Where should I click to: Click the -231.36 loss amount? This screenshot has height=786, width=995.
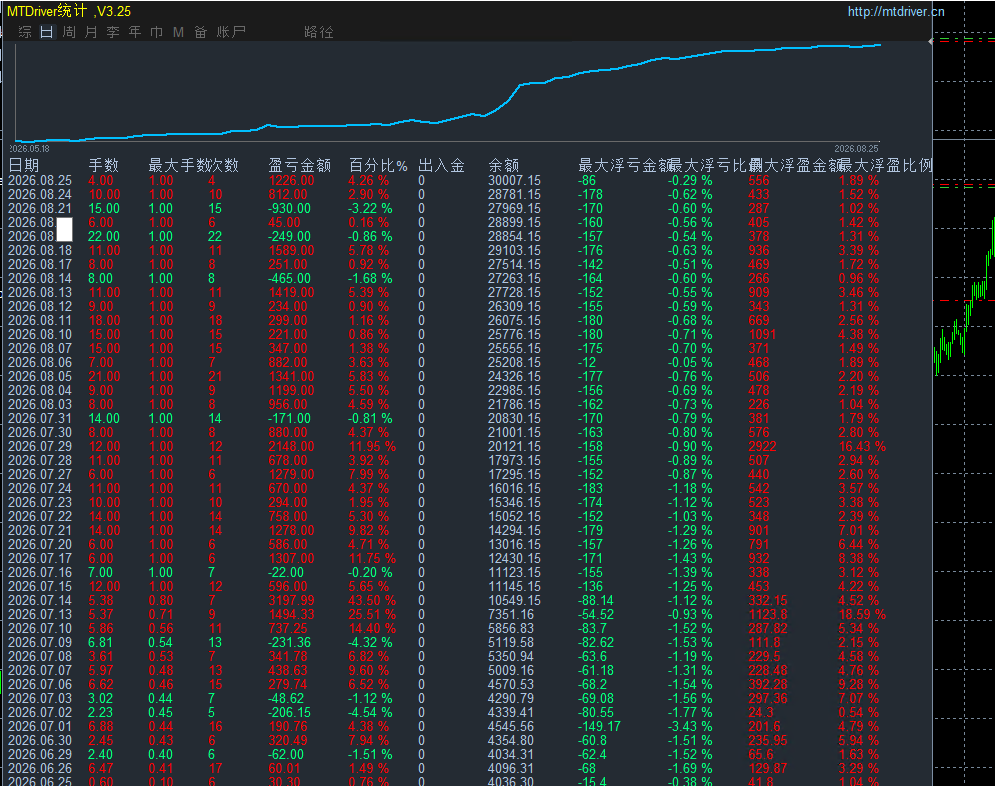[289, 642]
